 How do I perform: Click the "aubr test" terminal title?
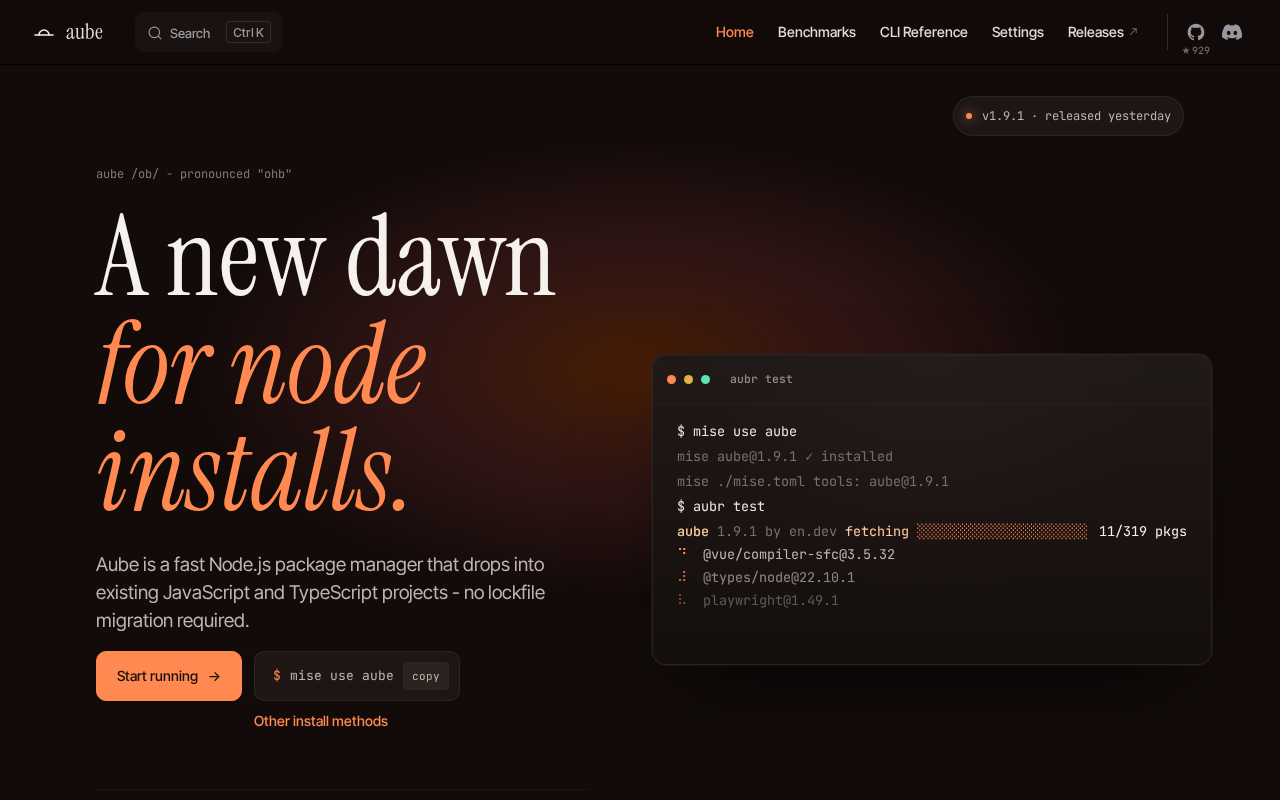[761, 380]
